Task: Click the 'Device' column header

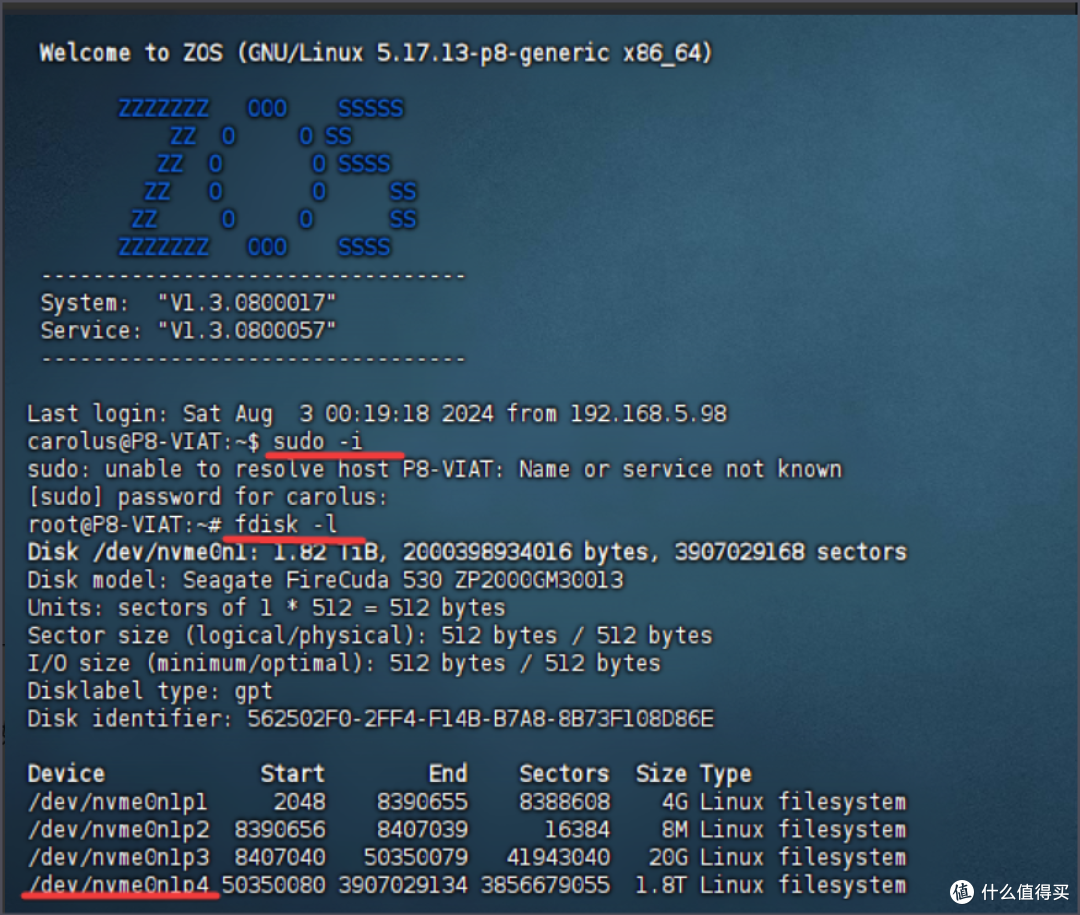Action: (x=66, y=774)
